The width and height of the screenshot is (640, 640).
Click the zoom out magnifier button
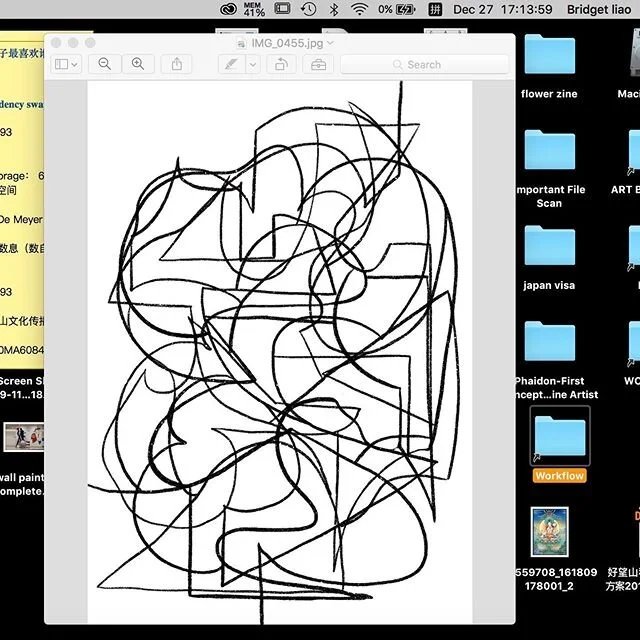tap(104, 64)
